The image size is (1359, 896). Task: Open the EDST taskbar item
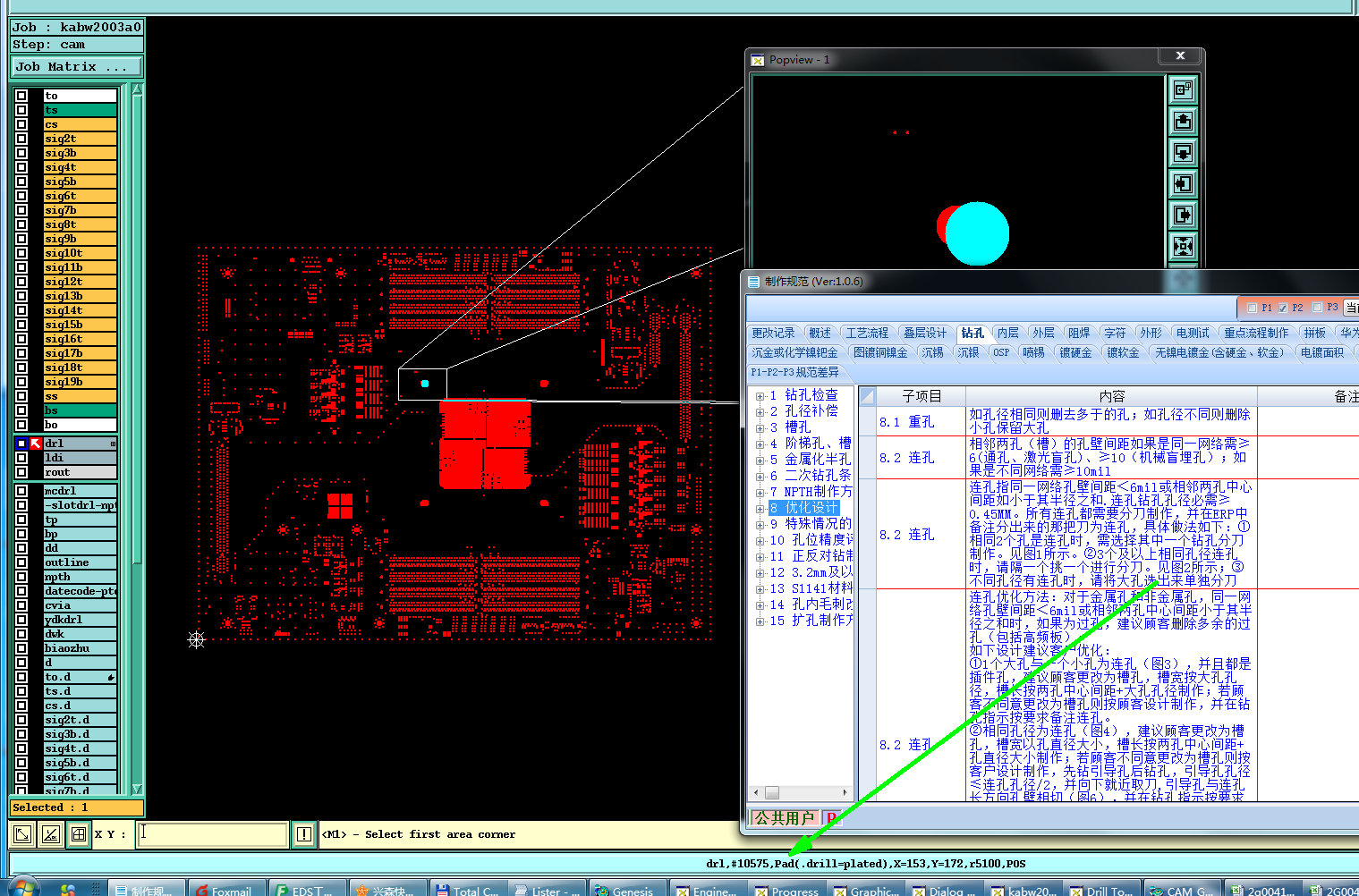304,891
